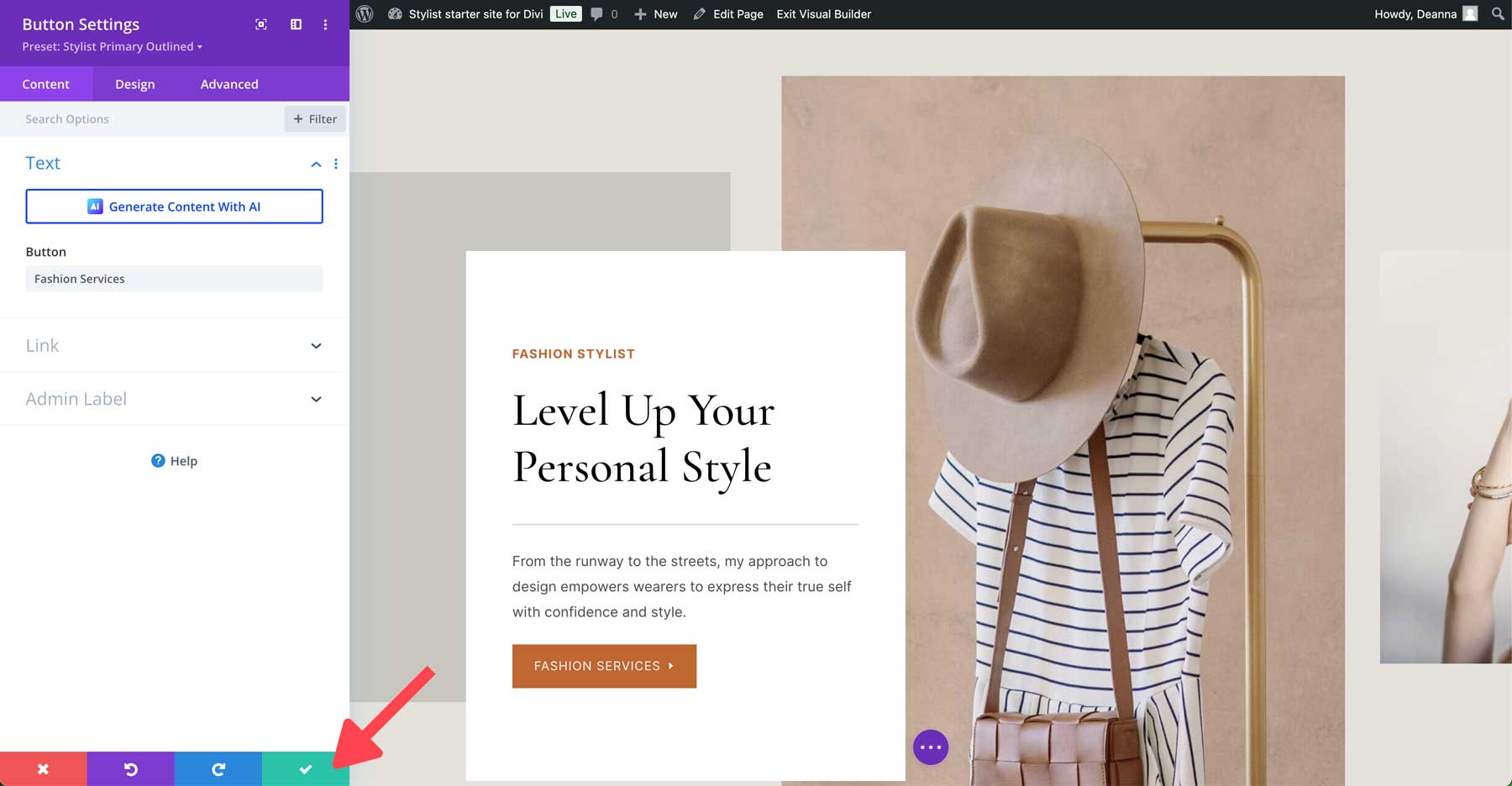Switch to the Advanced tab
The width and height of the screenshot is (1512, 786).
point(228,84)
